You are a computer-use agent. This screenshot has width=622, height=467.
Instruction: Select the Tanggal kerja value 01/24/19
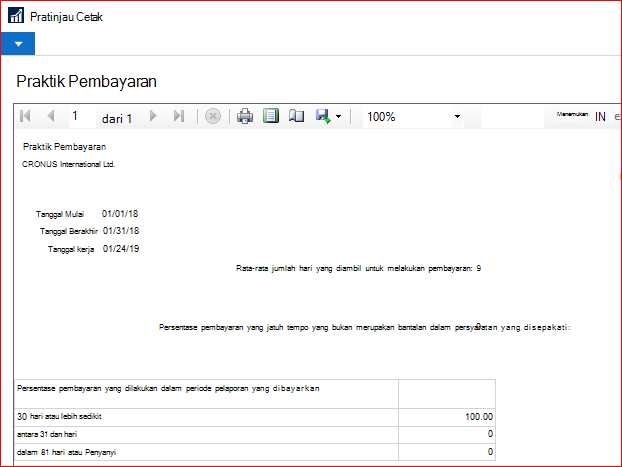(121, 249)
